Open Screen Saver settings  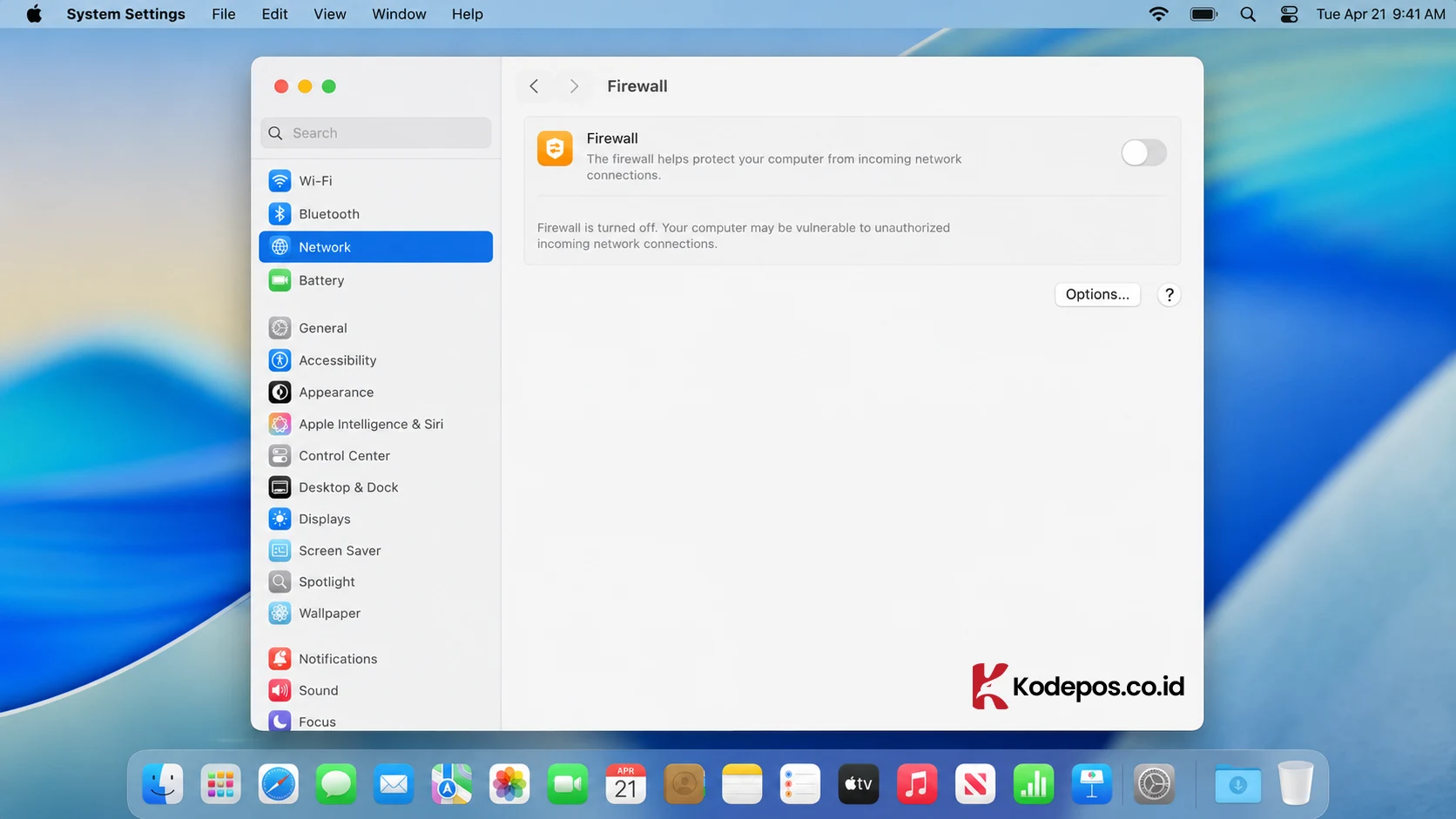tap(375, 551)
